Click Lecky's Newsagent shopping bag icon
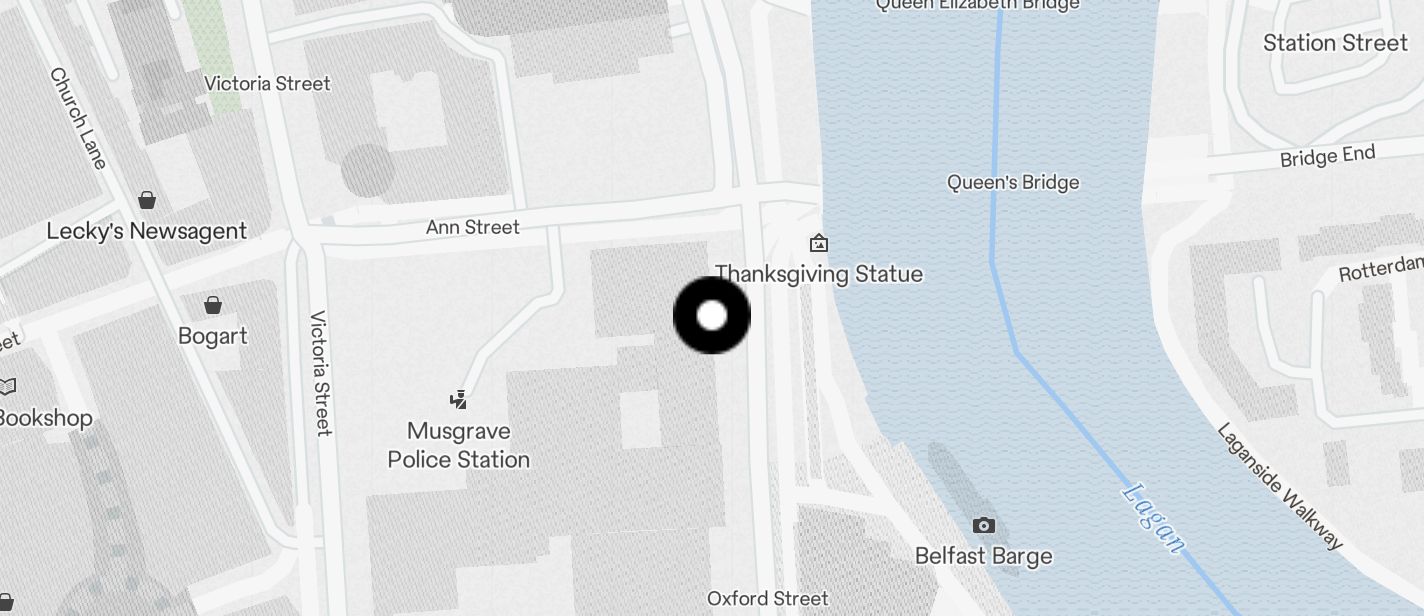 147,200
